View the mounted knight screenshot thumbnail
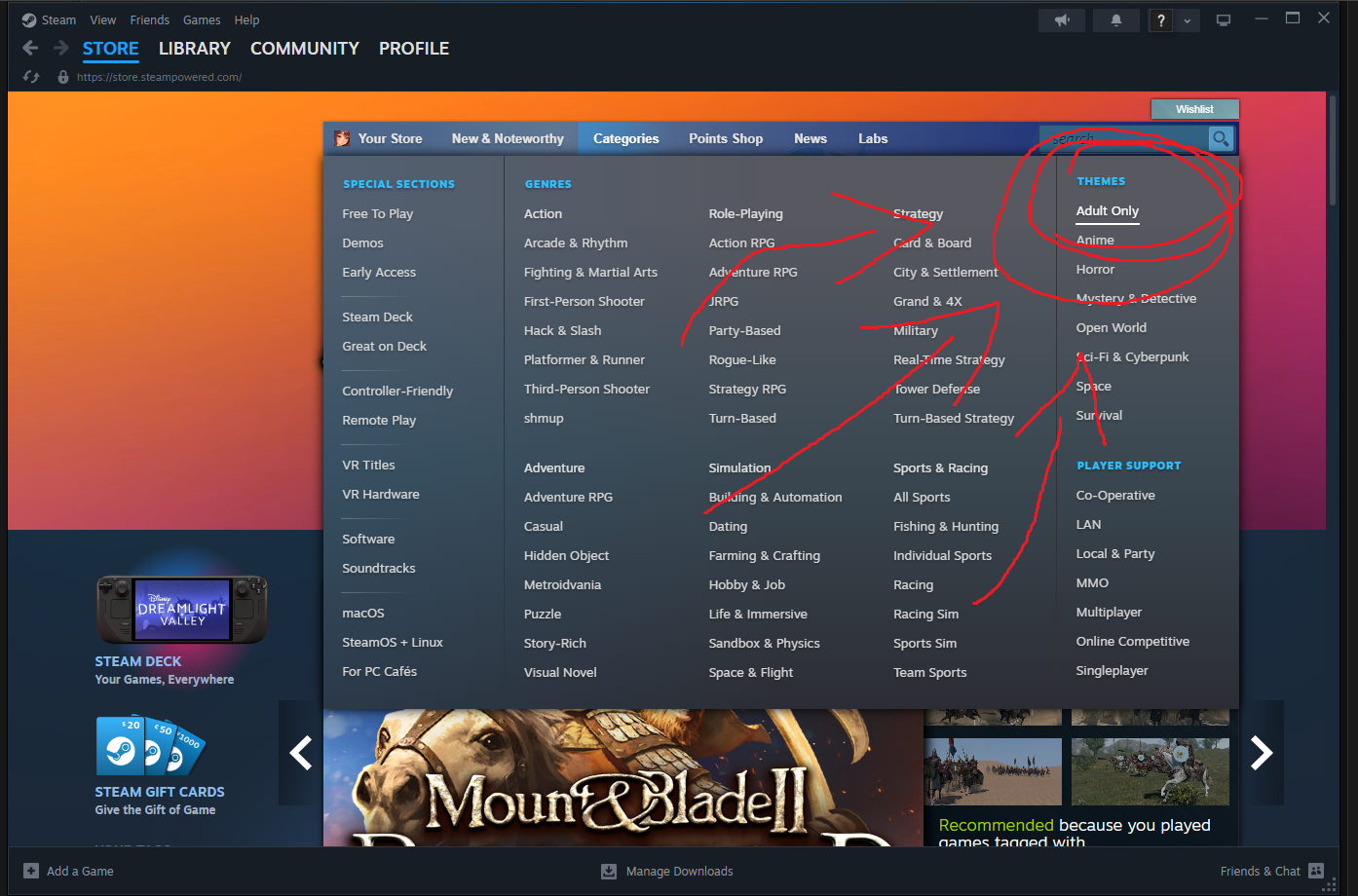Viewport: 1358px width, 896px height. (x=1151, y=771)
